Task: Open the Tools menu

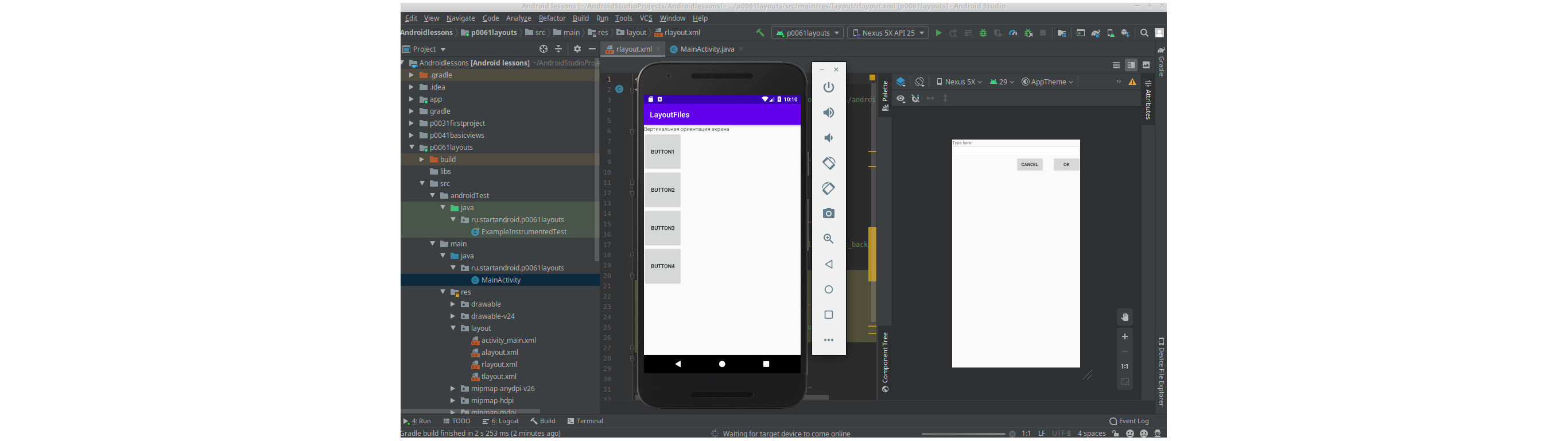Action: click(623, 18)
